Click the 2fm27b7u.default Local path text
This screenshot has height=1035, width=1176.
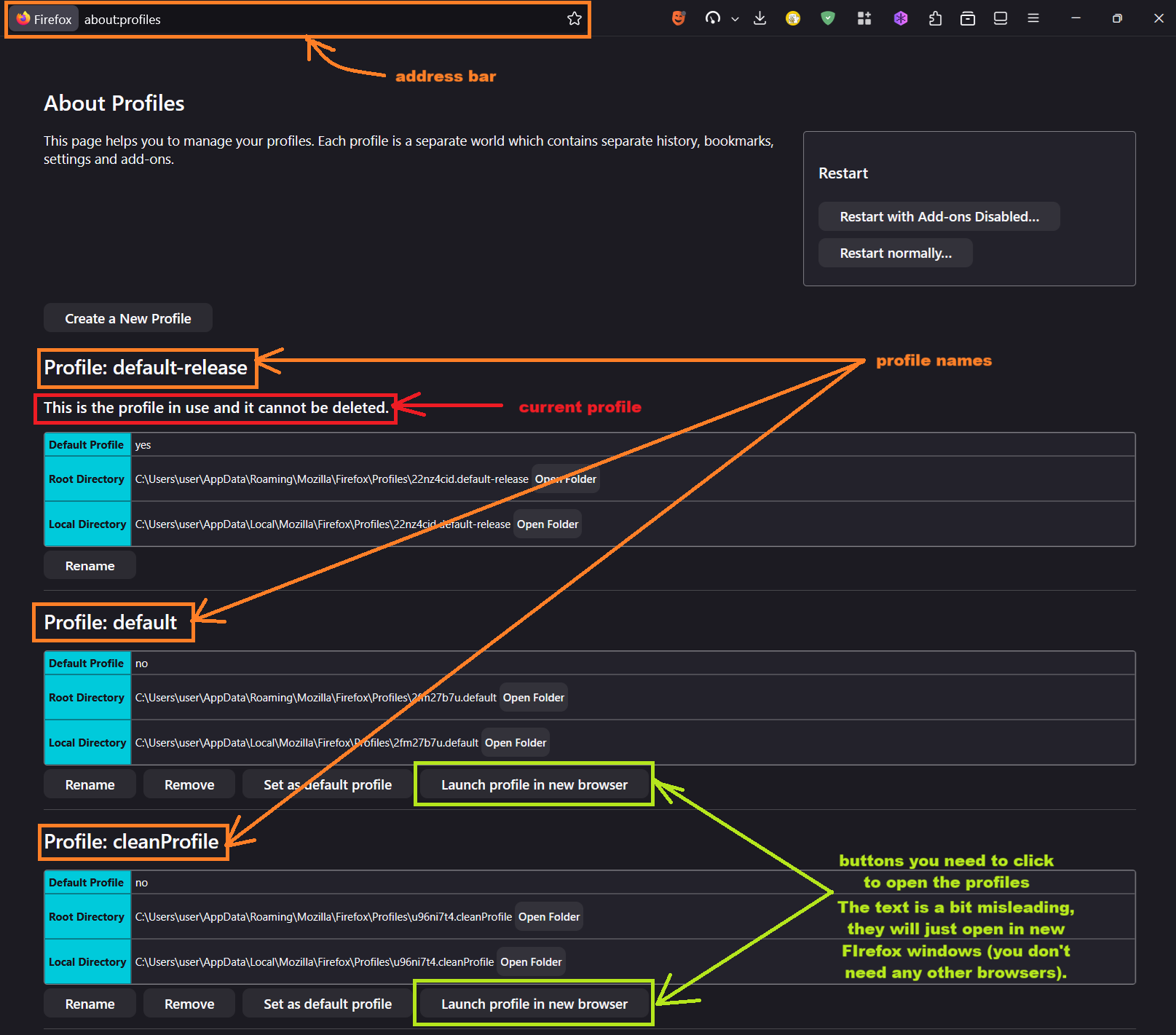coord(307,743)
